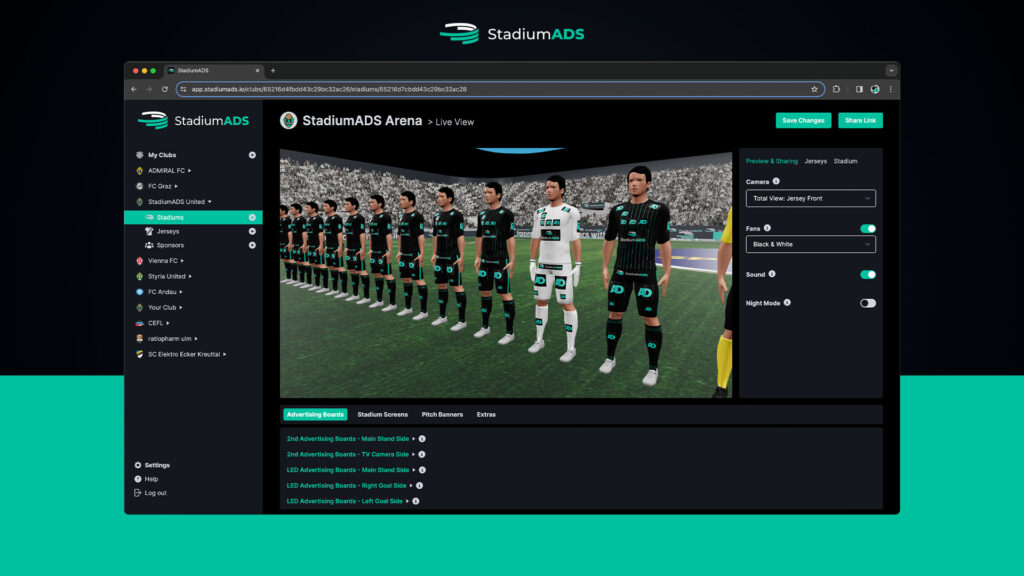
Task: Select Stadiums in the sidebar
Action: (193, 217)
